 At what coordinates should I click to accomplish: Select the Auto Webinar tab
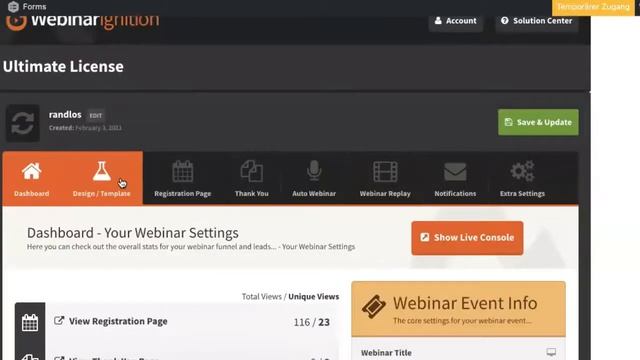tap(314, 178)
